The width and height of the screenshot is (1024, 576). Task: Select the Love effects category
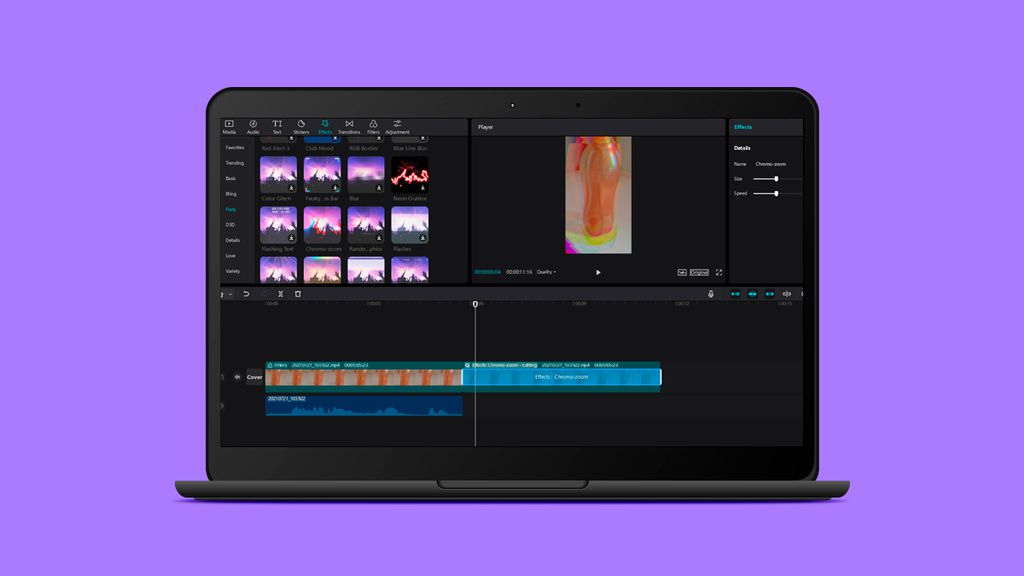coord(231,256)
